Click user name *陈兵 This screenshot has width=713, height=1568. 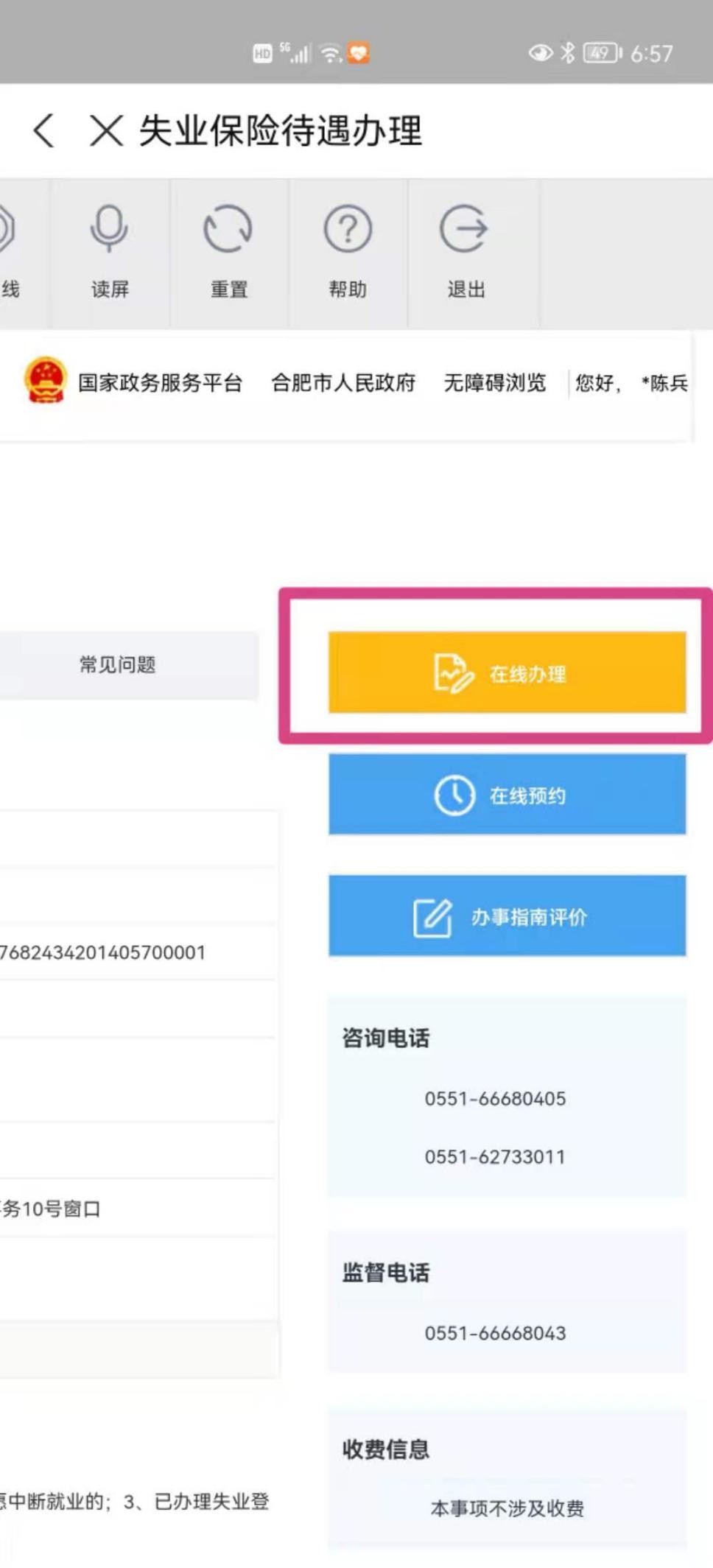(x=664, y=383)
